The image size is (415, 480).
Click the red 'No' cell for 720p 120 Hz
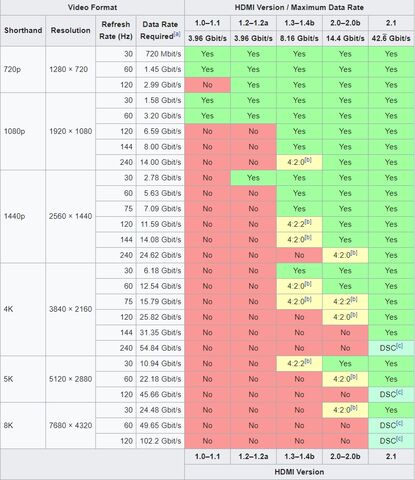click(x=207, y=85)
